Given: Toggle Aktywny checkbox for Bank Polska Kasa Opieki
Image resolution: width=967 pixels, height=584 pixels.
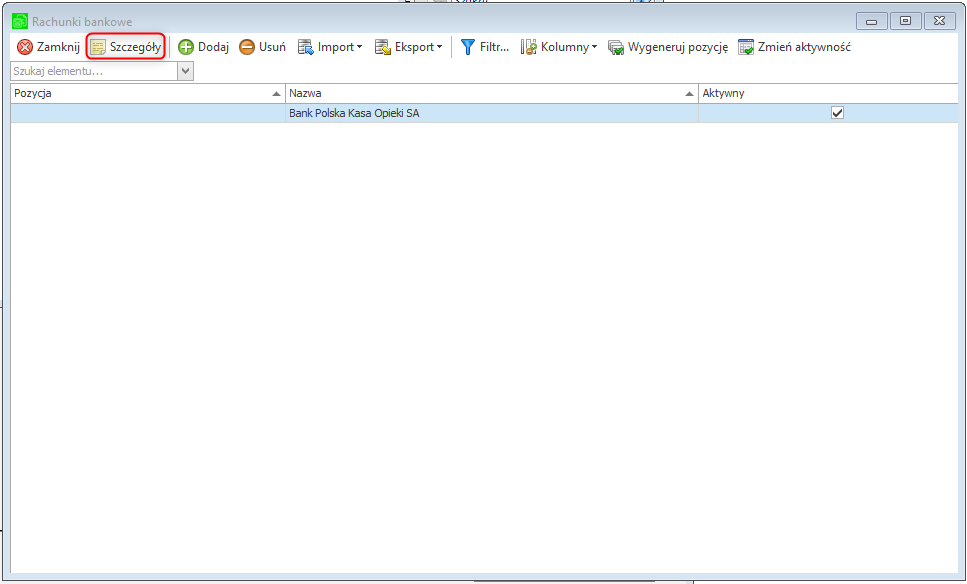Looking at the screenshot, I should pos(837,113).
